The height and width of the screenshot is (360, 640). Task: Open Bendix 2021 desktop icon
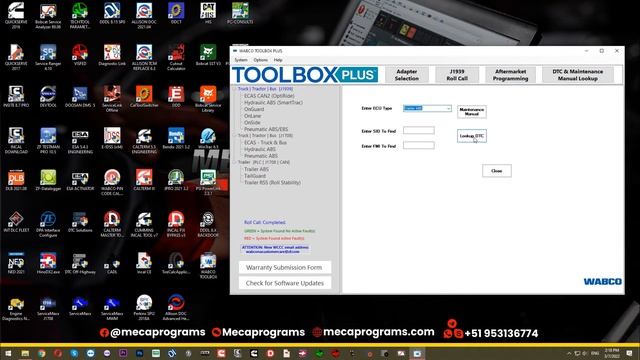176,138
